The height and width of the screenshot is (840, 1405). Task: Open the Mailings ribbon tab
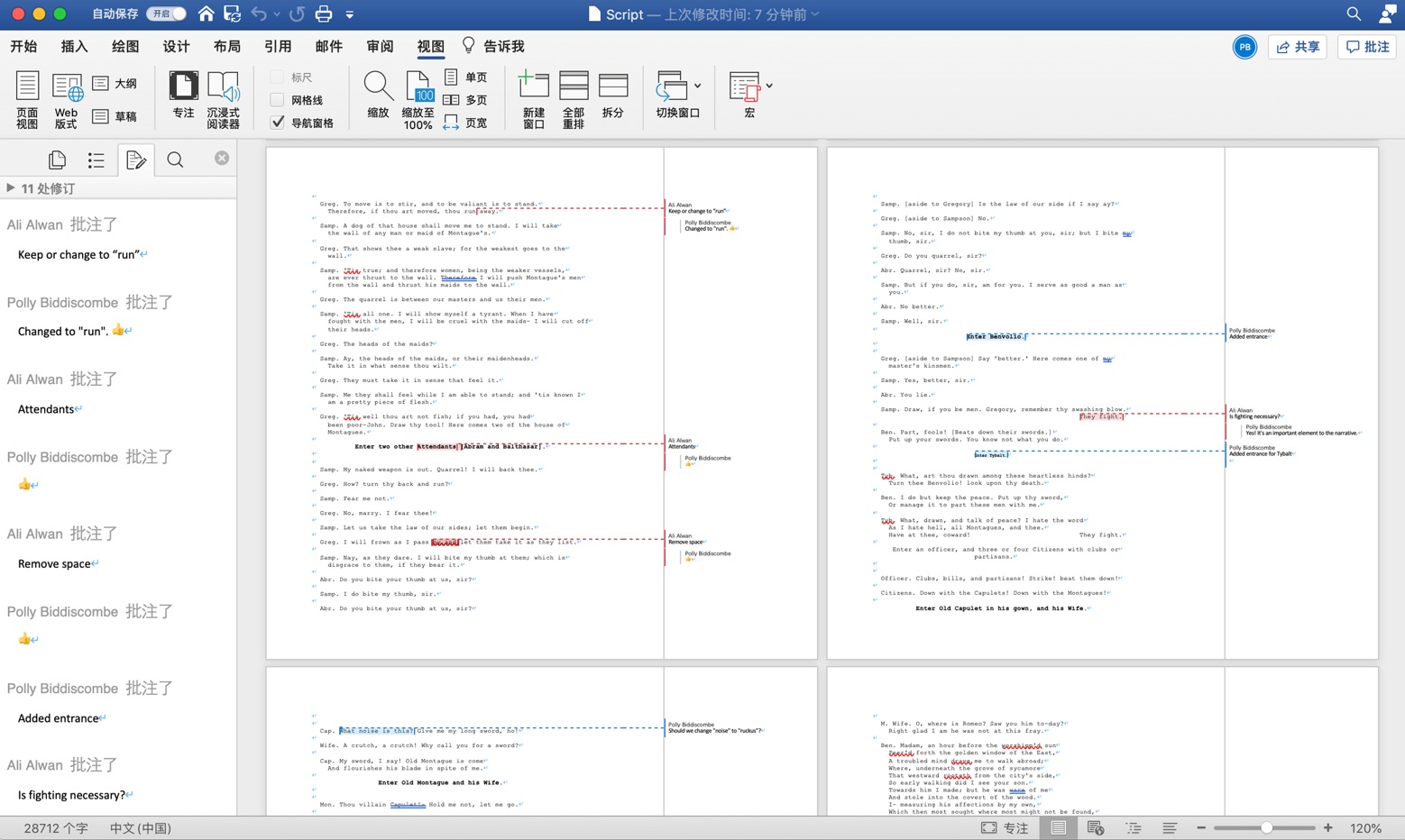[329, 46]
